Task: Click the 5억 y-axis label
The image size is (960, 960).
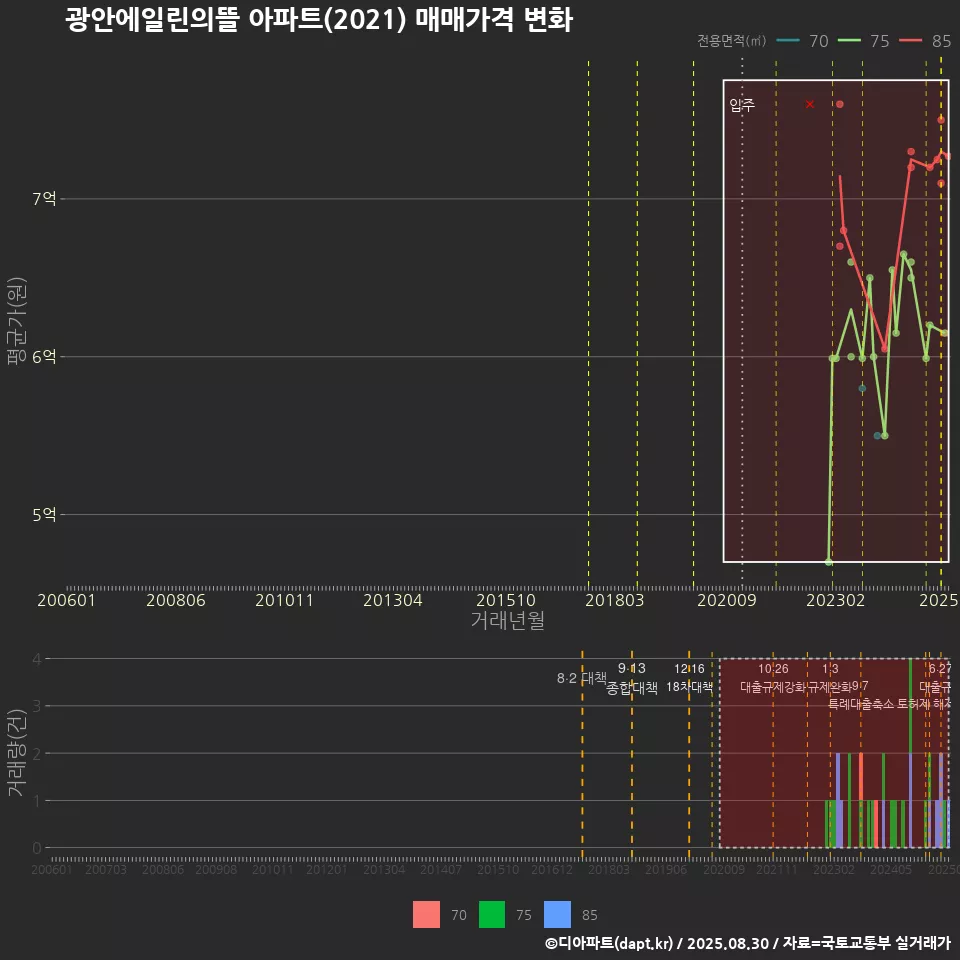Action: tap(44, 514)
